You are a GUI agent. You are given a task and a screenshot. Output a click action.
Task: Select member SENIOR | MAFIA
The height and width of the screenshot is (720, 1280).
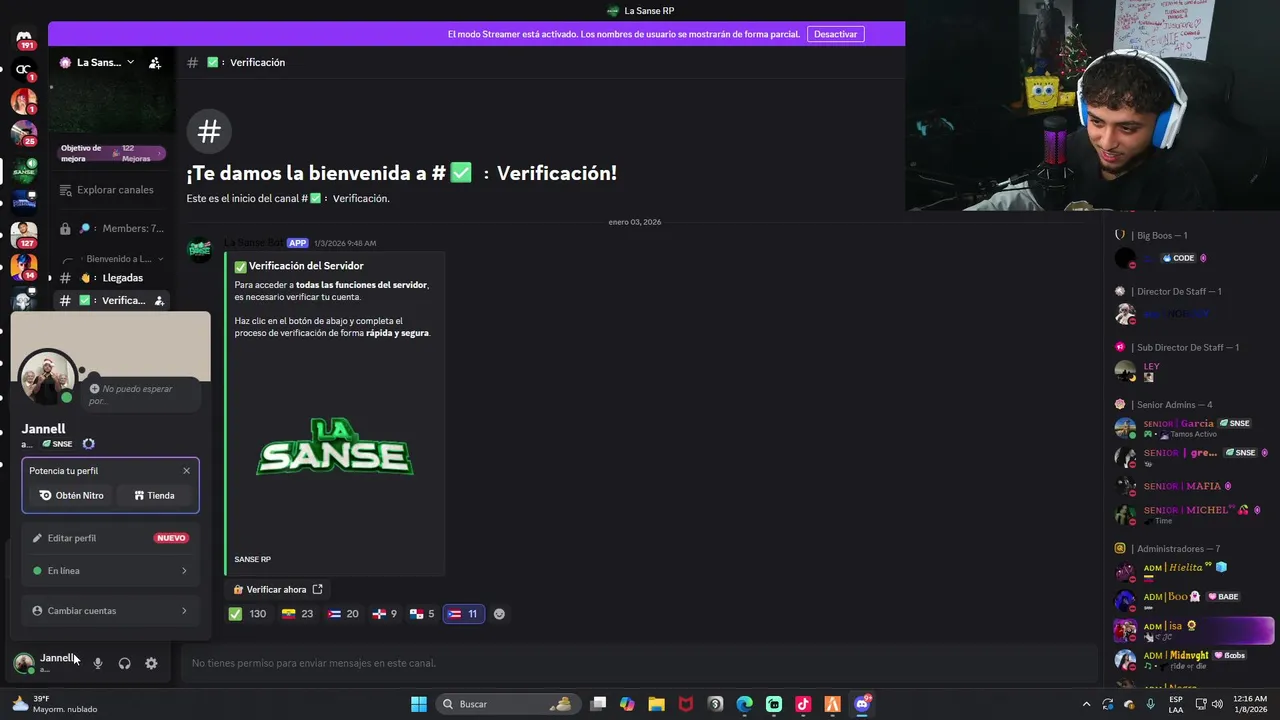coord(1192,487)
